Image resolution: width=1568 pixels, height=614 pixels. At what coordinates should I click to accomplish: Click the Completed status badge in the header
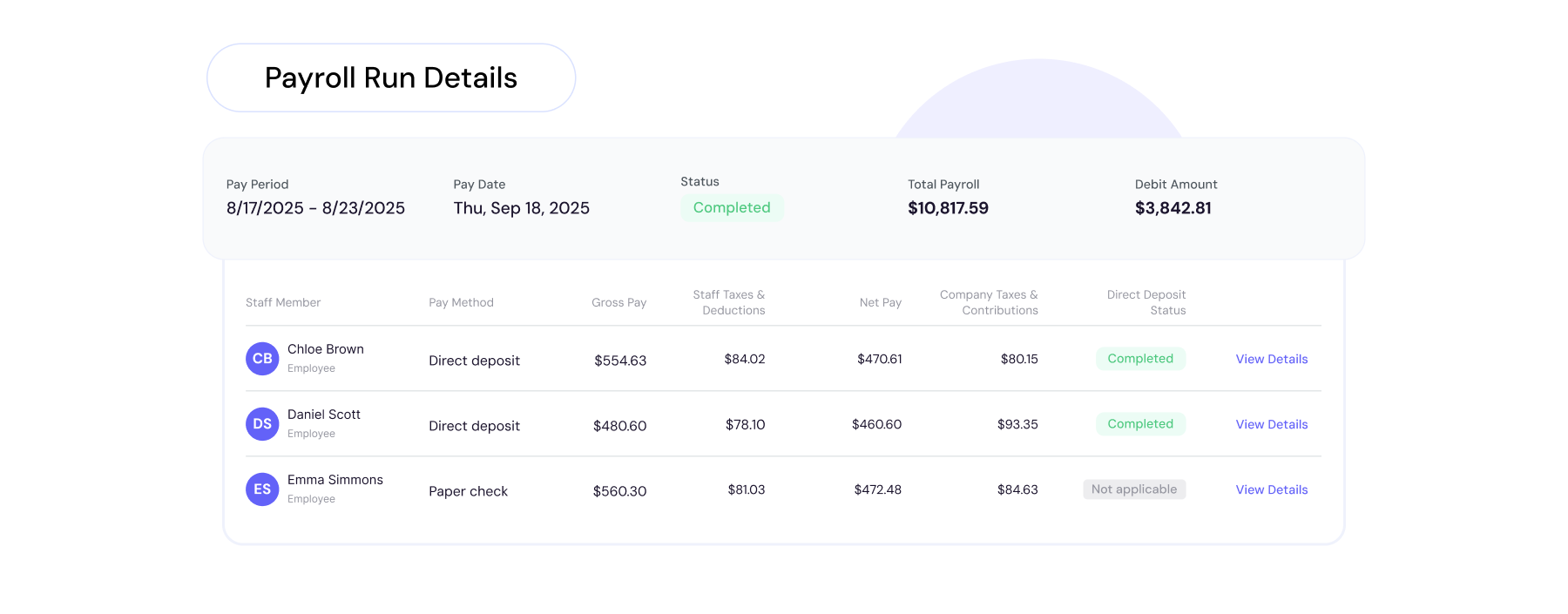732,207
